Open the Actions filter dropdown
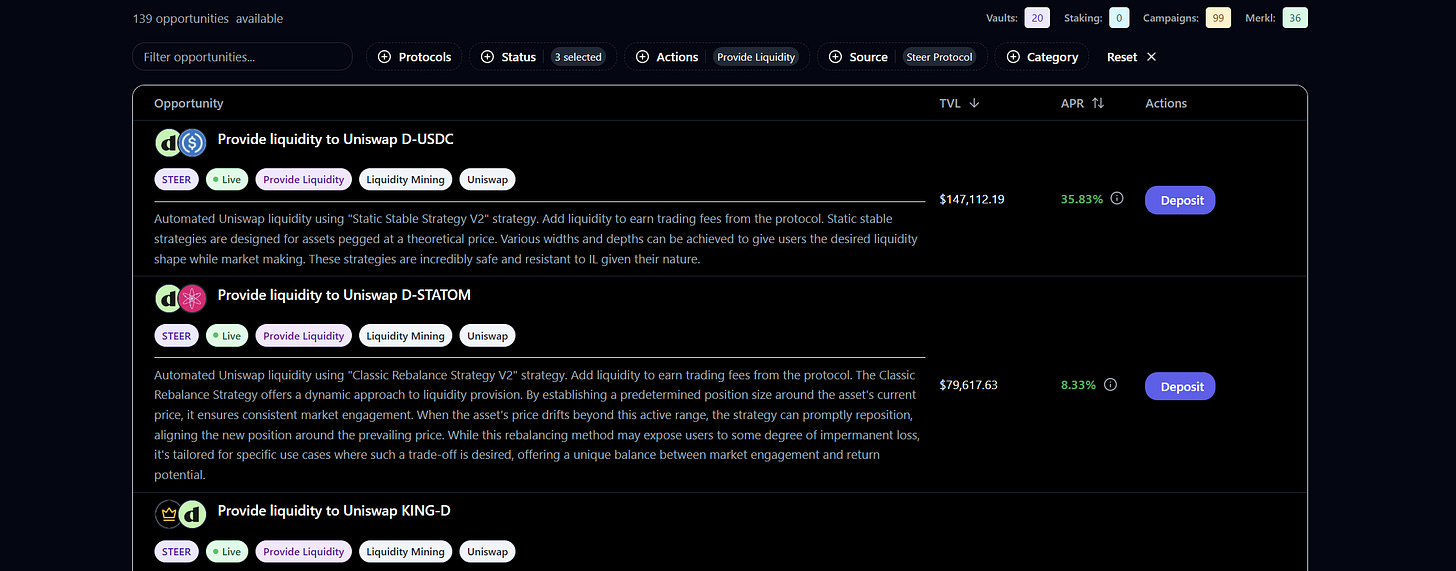The width and height of the screenshot is (1456, 571). point(717,57)
